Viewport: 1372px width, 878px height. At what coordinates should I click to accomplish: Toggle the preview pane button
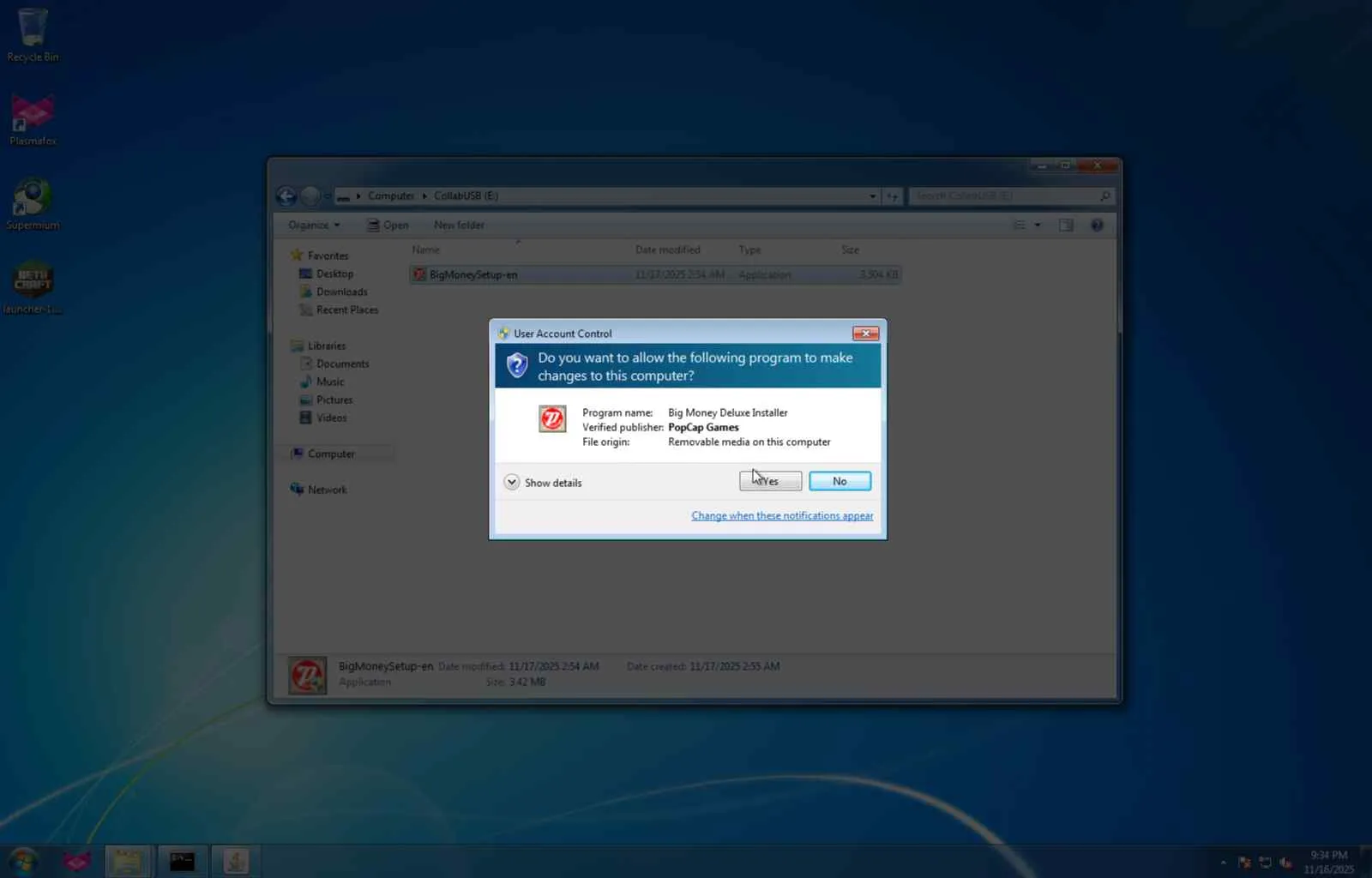pyautogui.click(x=1066, y=225)
